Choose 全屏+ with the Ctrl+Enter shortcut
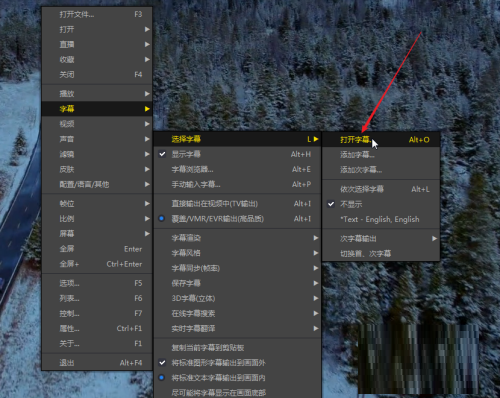Viewport: 500px width, 398px height. pos(97,264)
